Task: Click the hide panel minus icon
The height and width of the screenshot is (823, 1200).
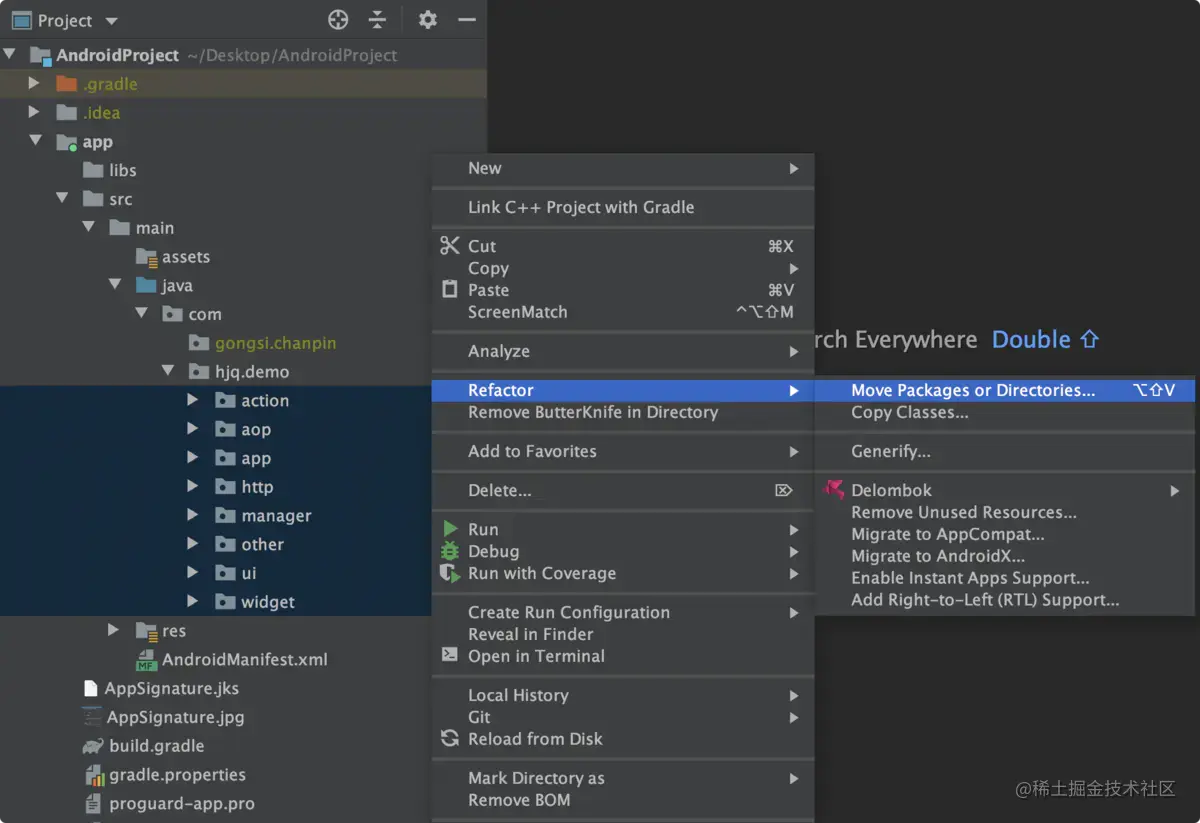Action: 466,20
